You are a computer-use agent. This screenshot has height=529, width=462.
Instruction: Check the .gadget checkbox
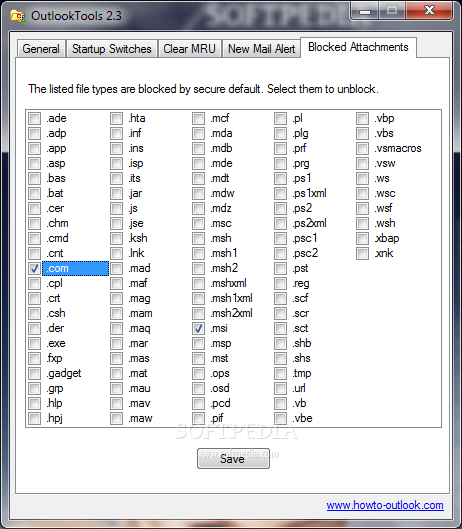click(34, 373)
